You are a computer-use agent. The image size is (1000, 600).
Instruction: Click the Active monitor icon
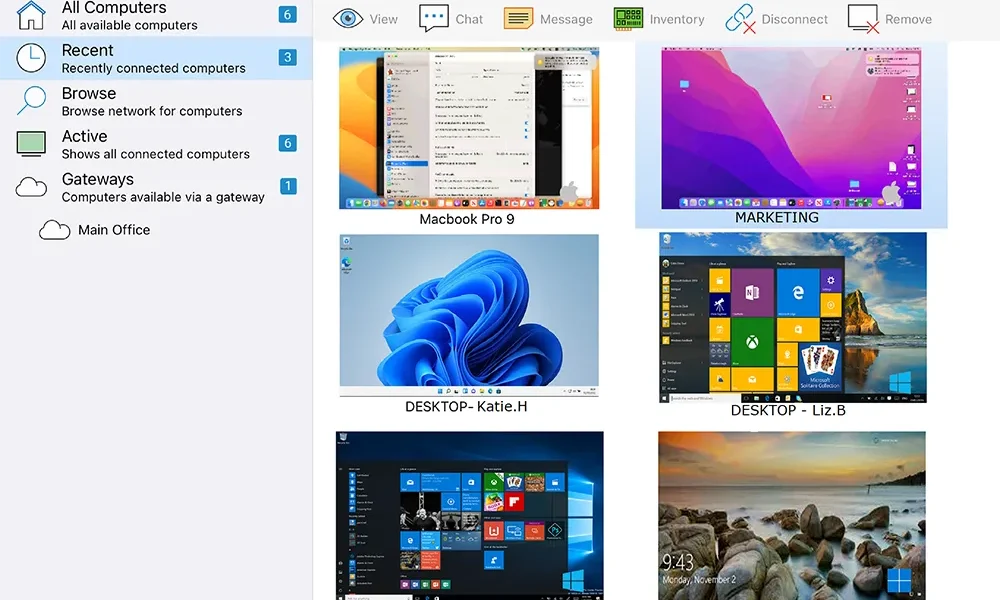(x=32, y=144)
